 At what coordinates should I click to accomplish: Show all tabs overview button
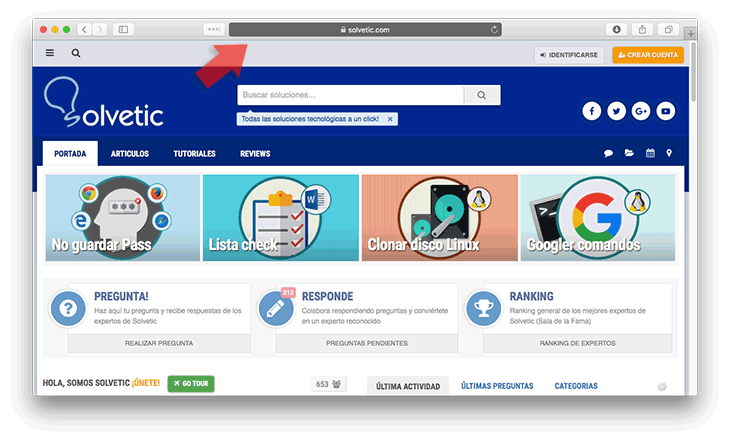pyautogui.click(x=669, y=29)
